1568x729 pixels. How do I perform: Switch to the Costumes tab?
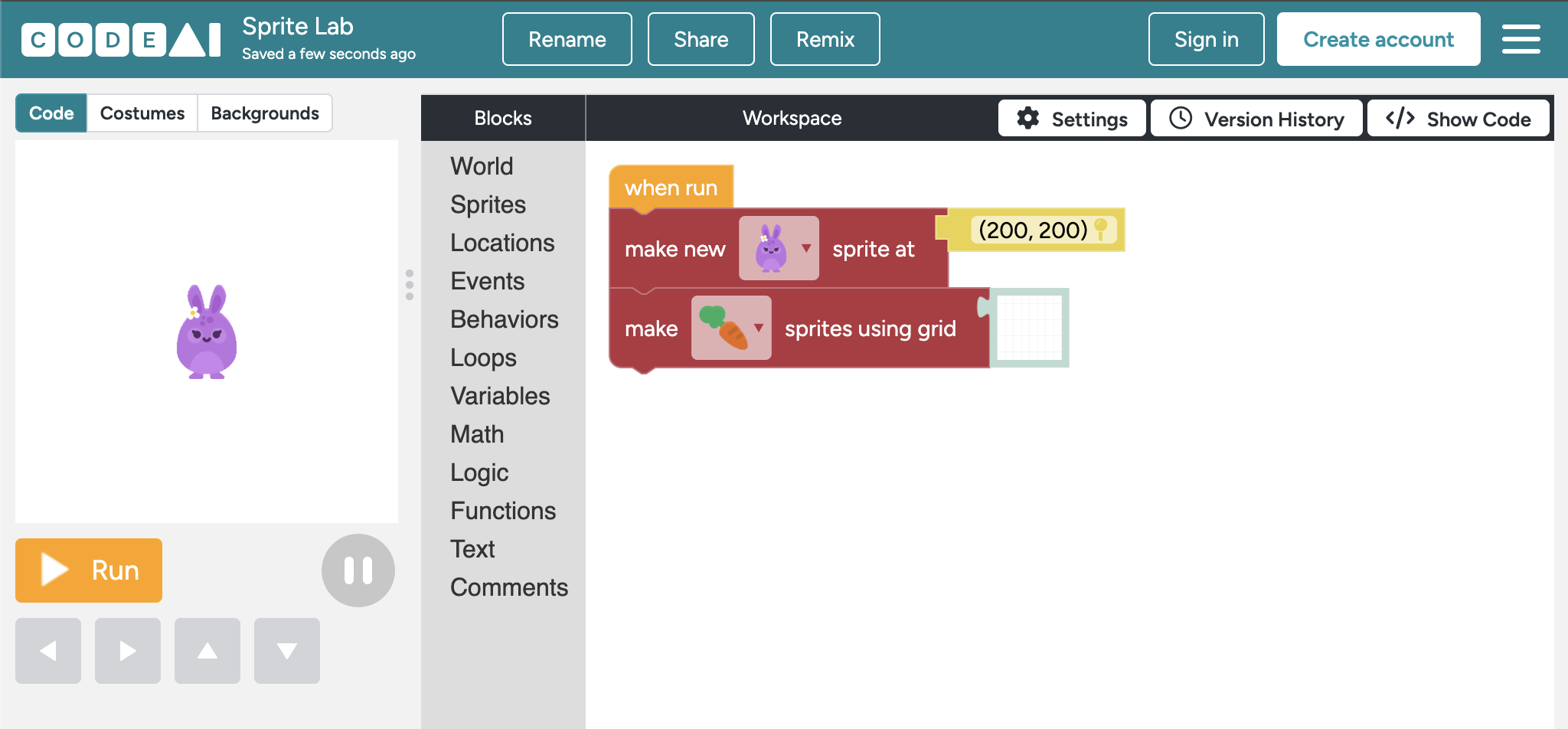click(x=142, y=113)
